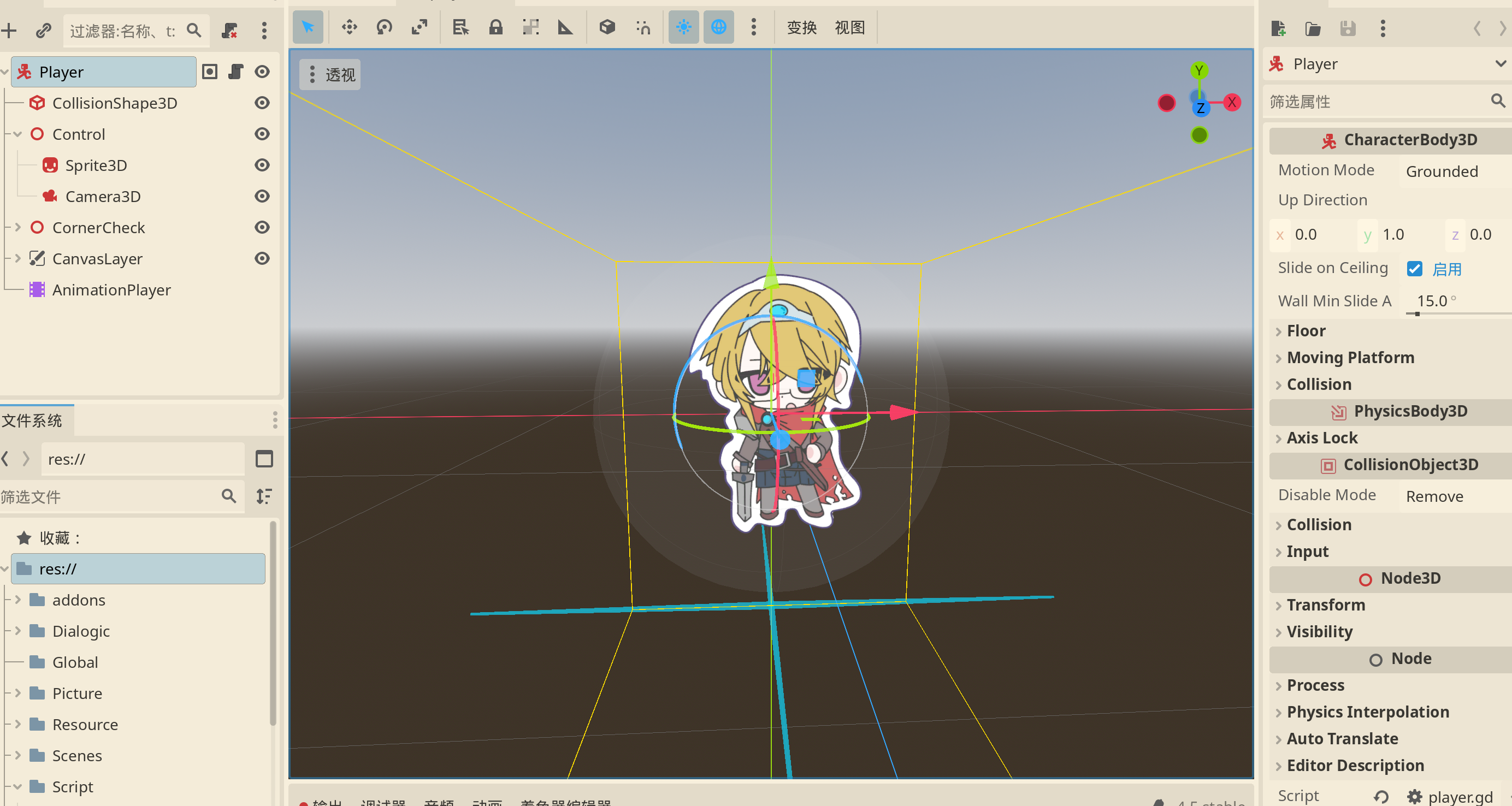The image size is (1512, 806).
Task: Toggle visibility of Camera3D node
Action: coord(262,197)
